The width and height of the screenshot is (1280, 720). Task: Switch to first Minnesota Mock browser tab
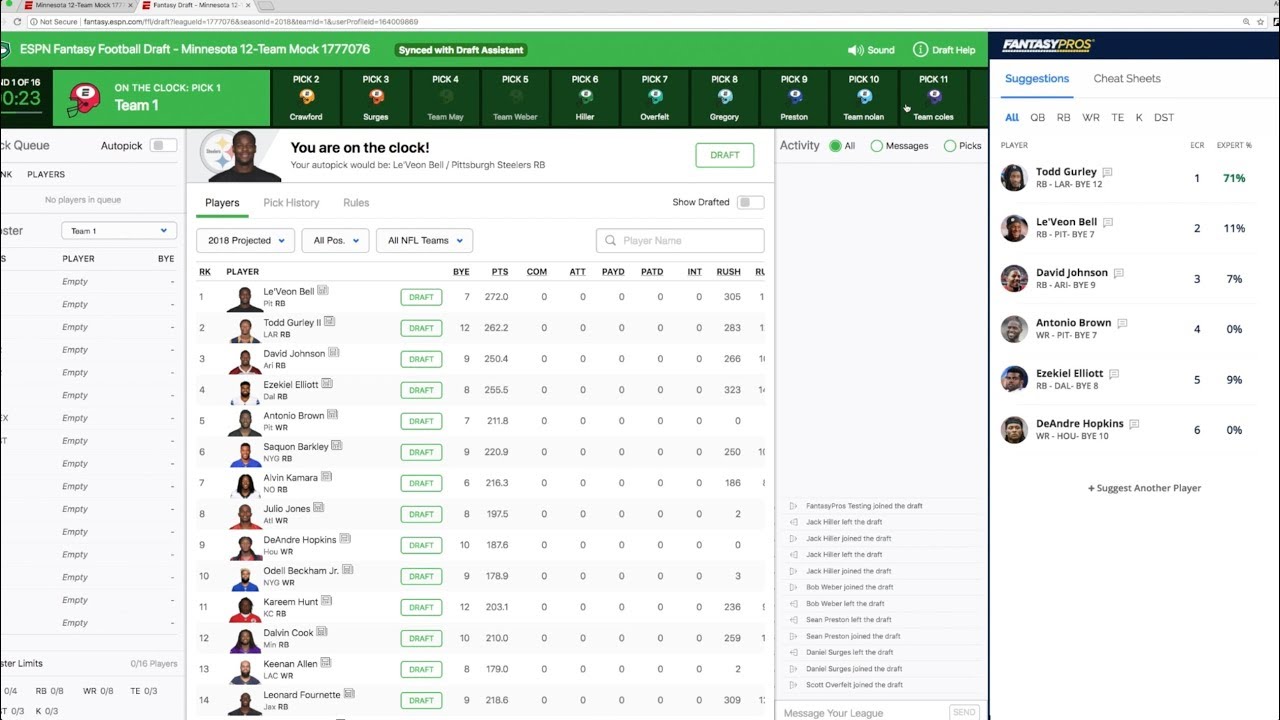coord(80,5)
